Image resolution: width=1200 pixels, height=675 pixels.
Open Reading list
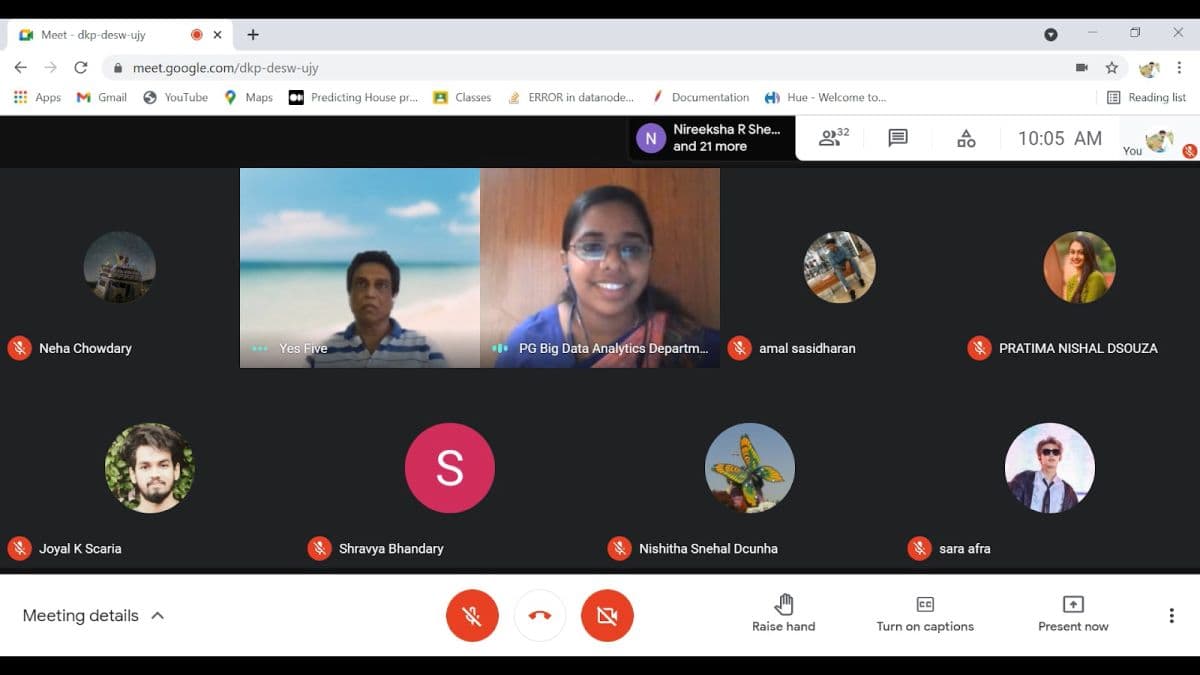click(1146, 97)
